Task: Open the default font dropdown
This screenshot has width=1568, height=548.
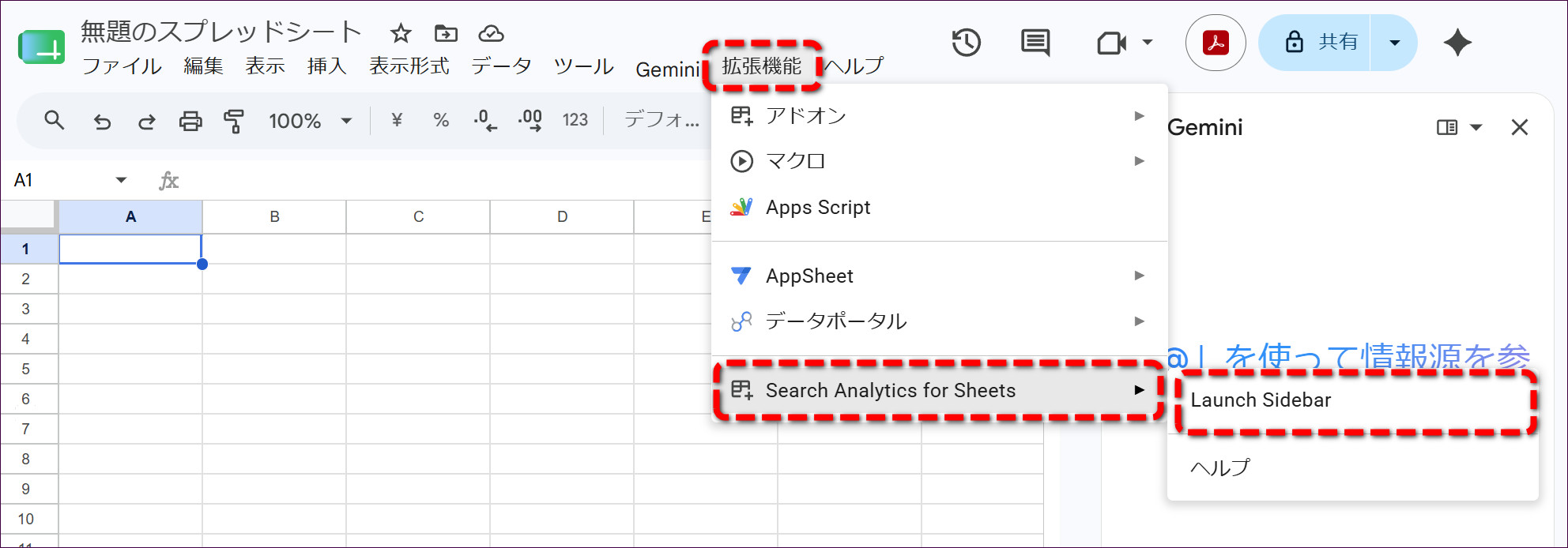Action: pyautogui.click(x=661, y=120)
